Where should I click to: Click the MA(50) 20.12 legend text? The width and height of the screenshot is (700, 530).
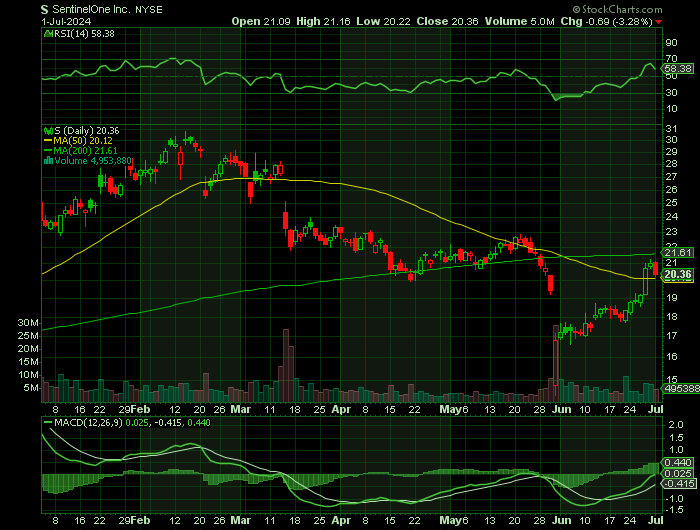pos(83,141)
